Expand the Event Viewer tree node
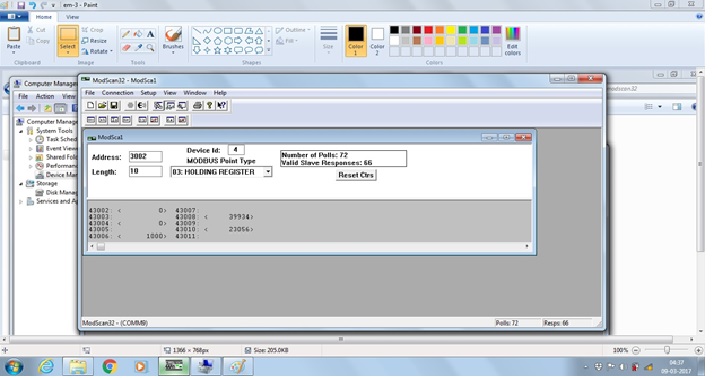This screenshot has height=378, width=718. pos(31,148)
